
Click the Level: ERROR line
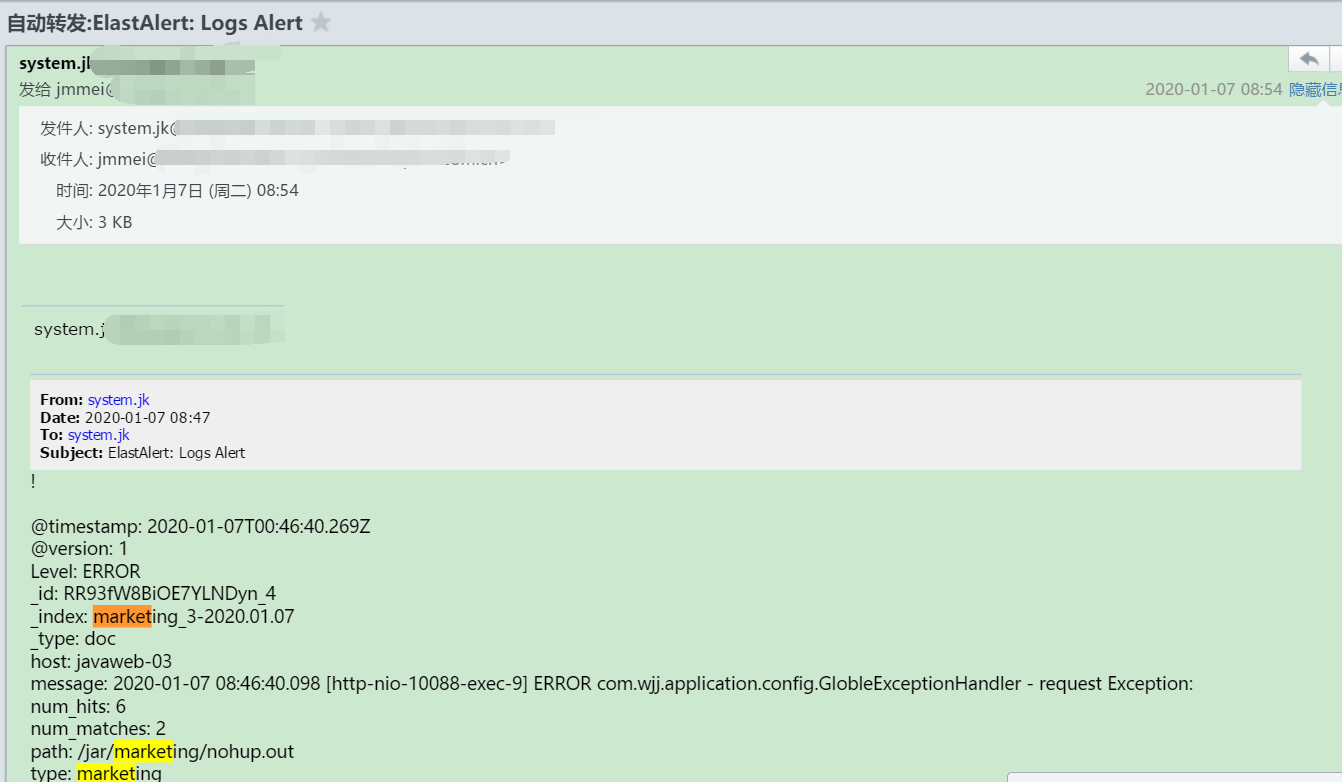[x=86, y=572]
